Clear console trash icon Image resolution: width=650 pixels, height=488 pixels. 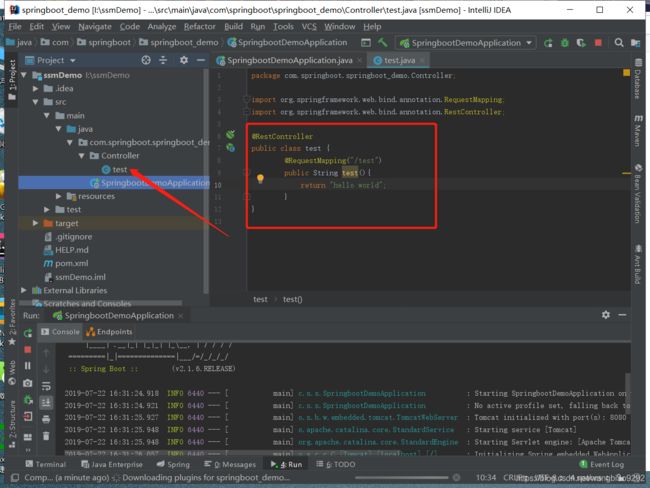46,436
